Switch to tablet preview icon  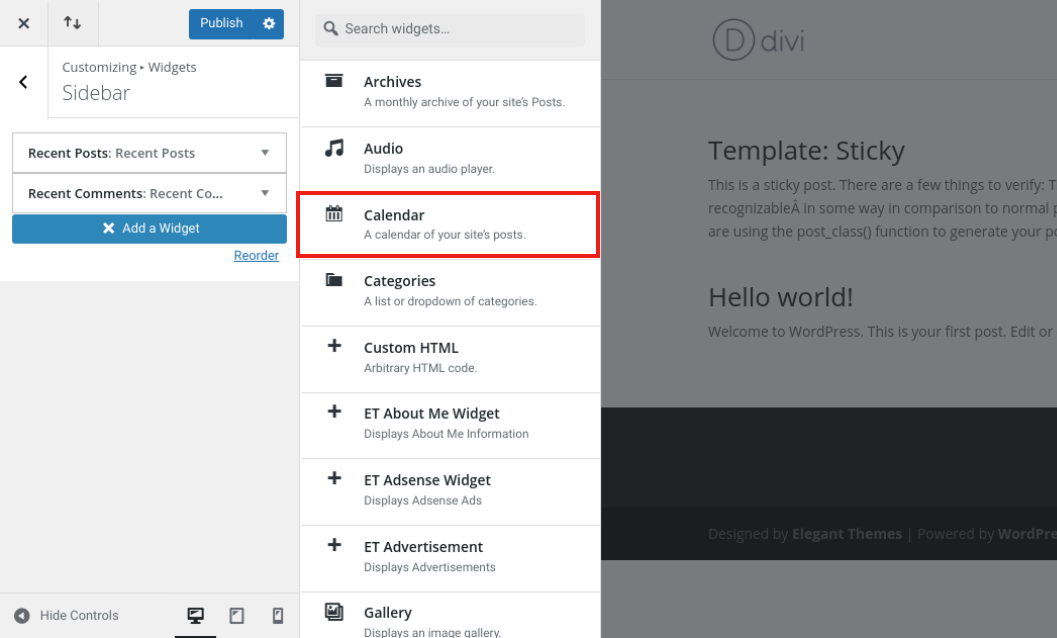pyautogui.click(x=237, y=616)
